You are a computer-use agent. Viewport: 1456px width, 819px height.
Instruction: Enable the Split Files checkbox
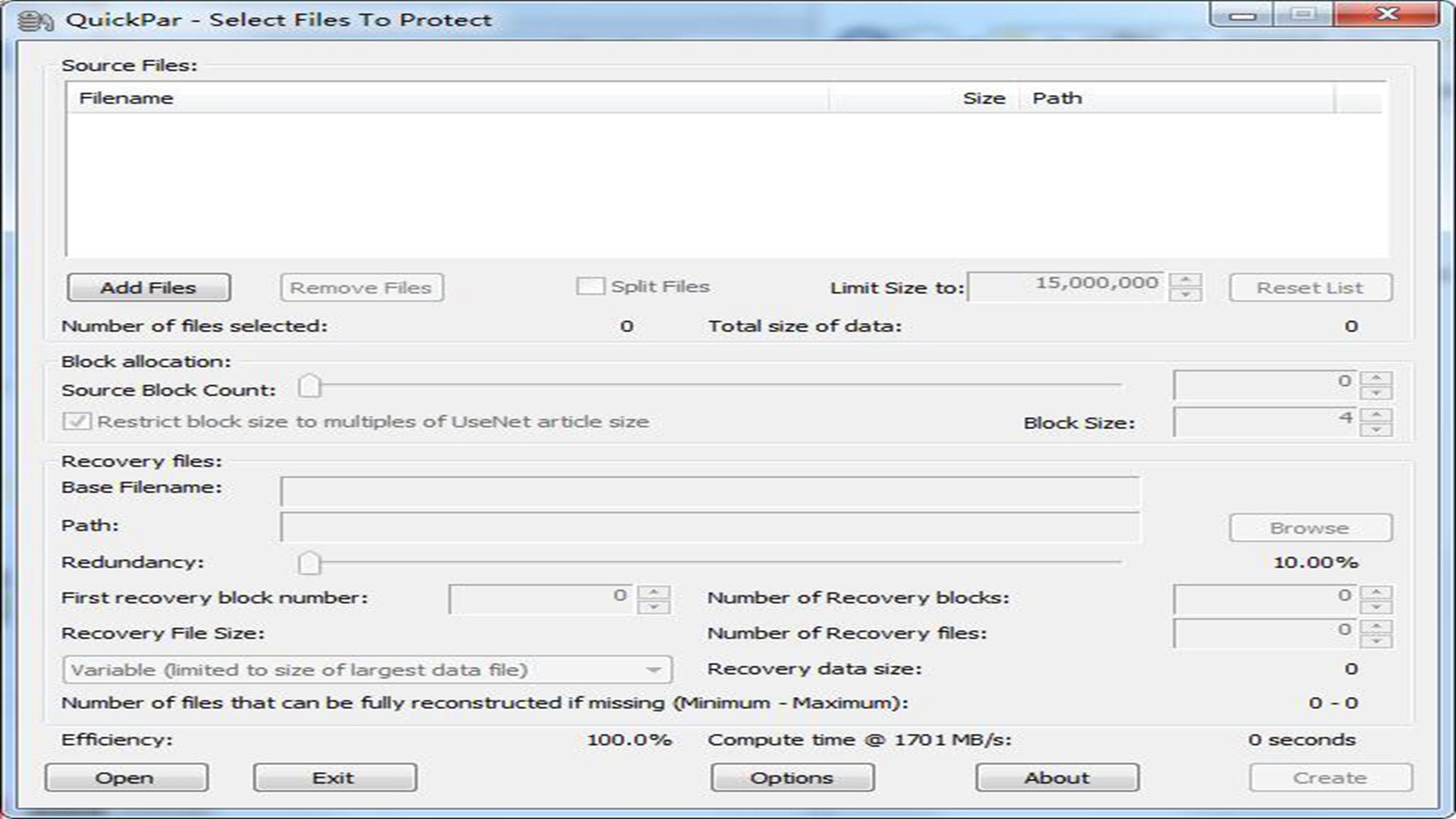click(x=590, y=287)
